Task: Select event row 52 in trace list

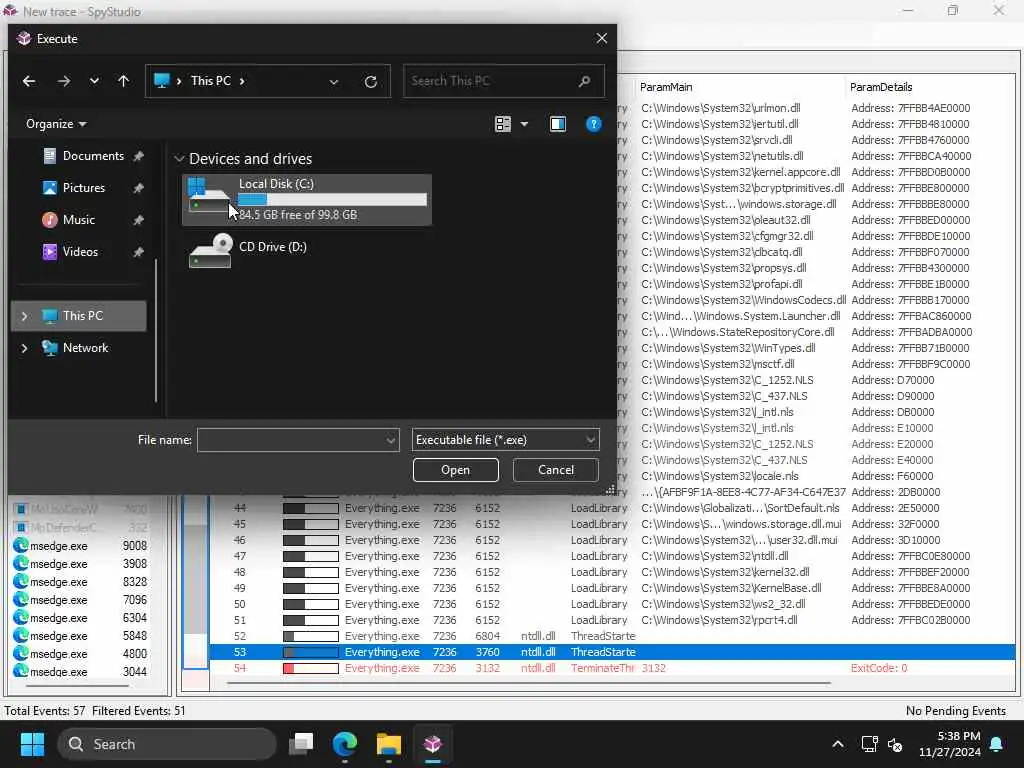Action: [x=612, y=636]
